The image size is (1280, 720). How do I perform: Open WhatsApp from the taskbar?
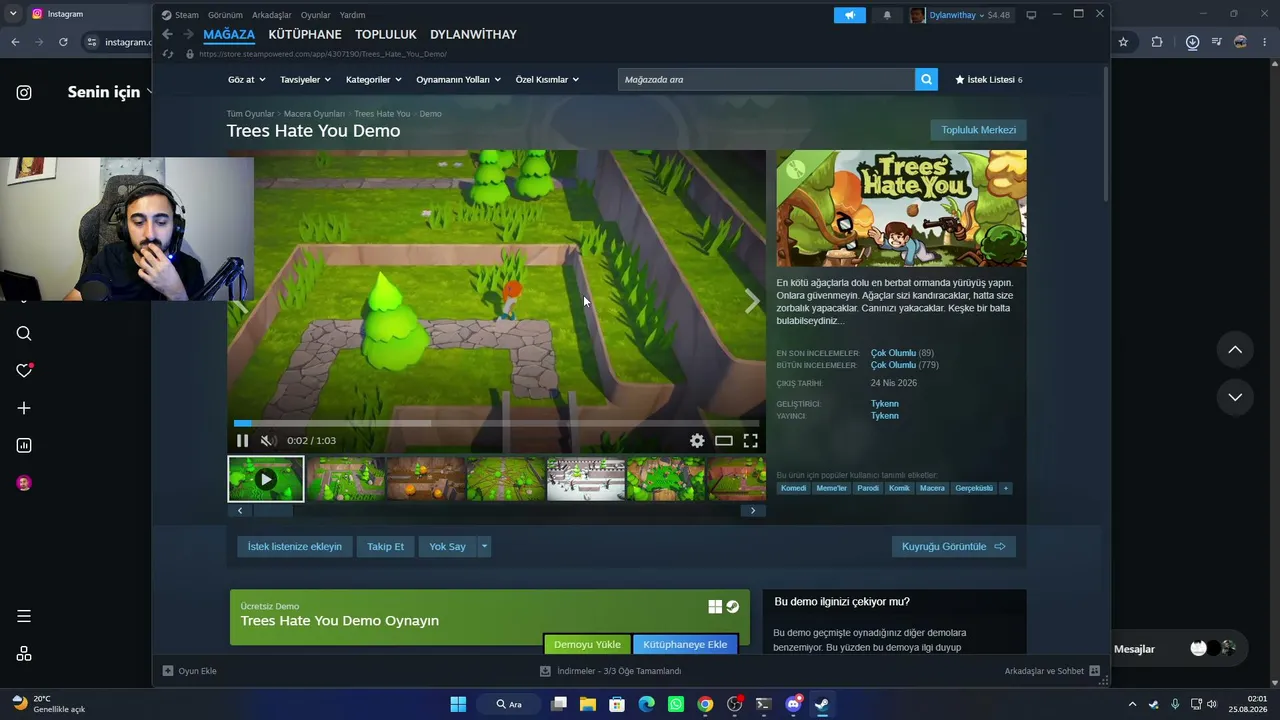click(x=676, y=704)
